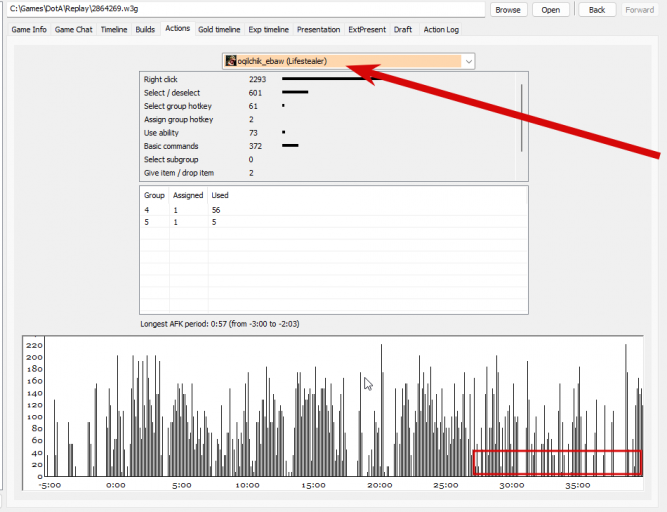Open the Timeline tab
This screenshot has width=667, height=512.
coord(114,29)
